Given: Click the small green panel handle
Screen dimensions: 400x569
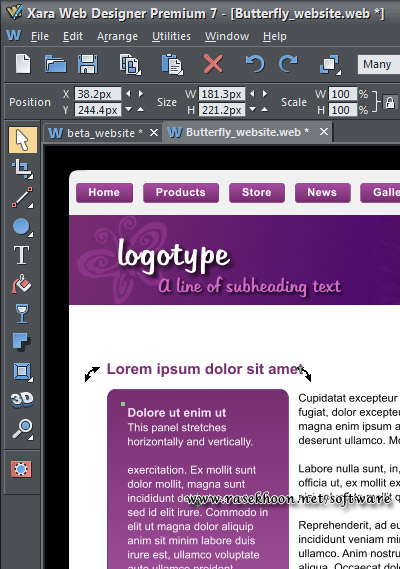Looking at the screenshot, I should [x=123, y=404].
